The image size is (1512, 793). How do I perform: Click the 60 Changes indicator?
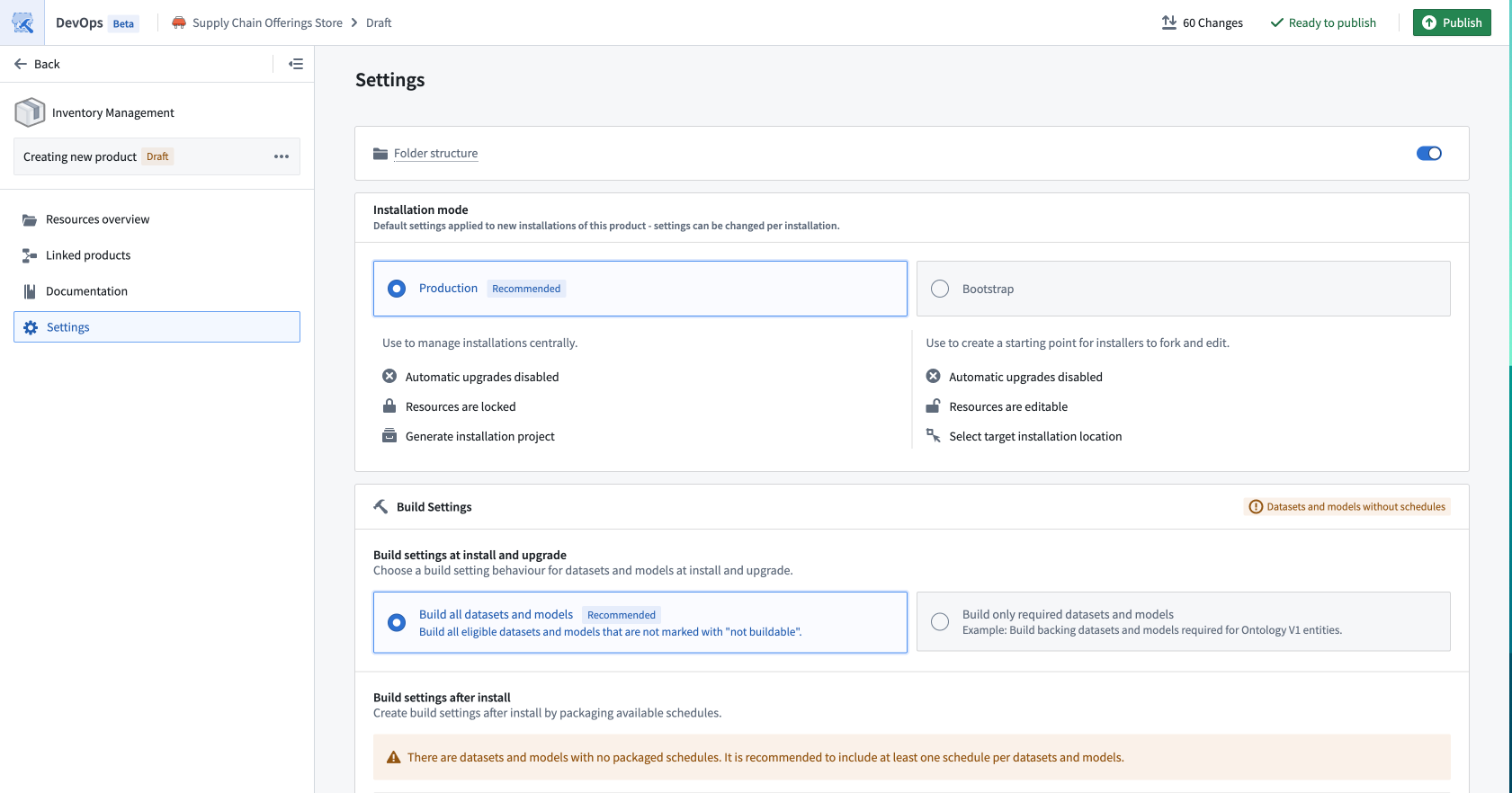[1202, 22]
